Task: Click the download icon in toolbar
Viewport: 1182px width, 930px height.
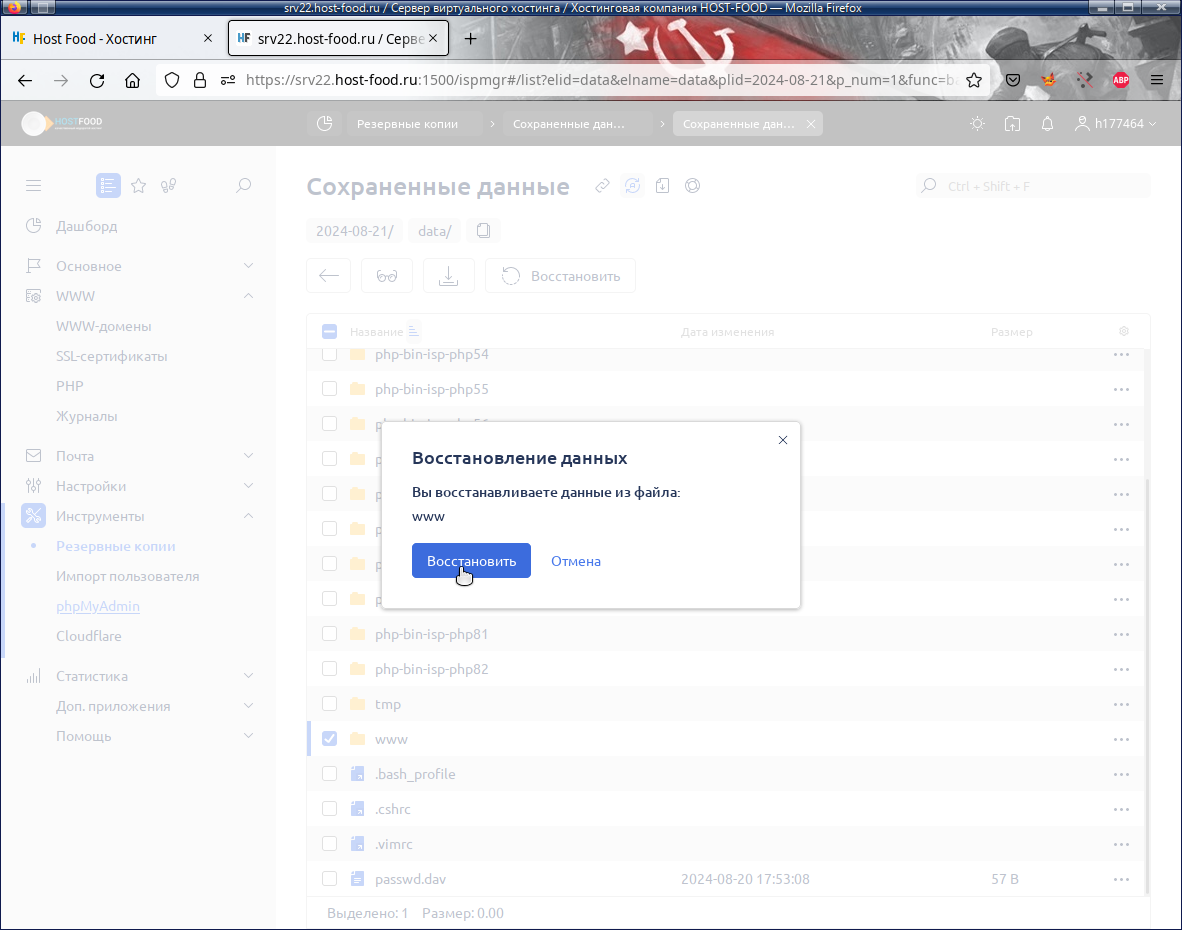Action: pos(449,276)
